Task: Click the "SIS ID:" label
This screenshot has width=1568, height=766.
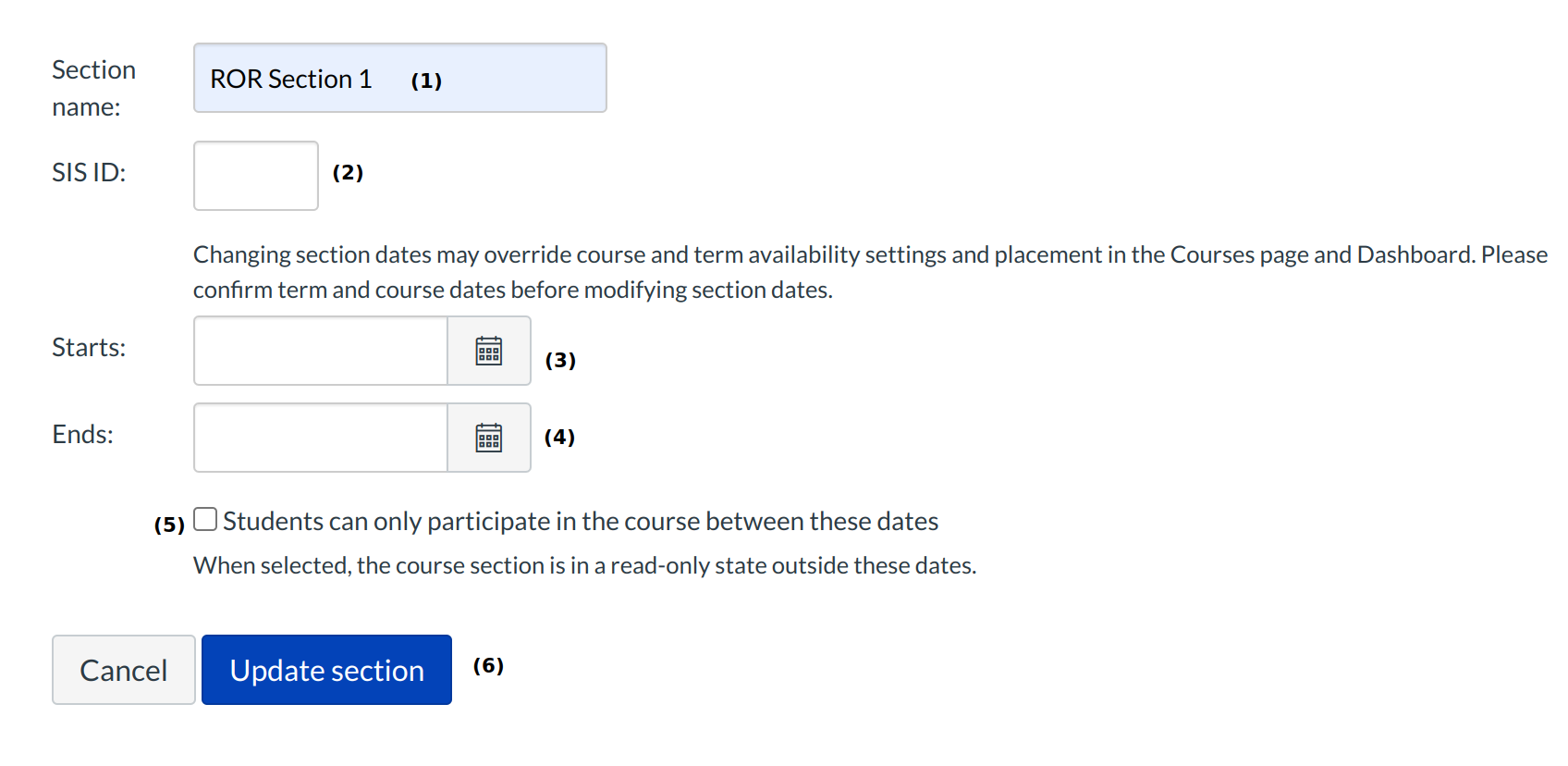Action: [x=89, y=173]
